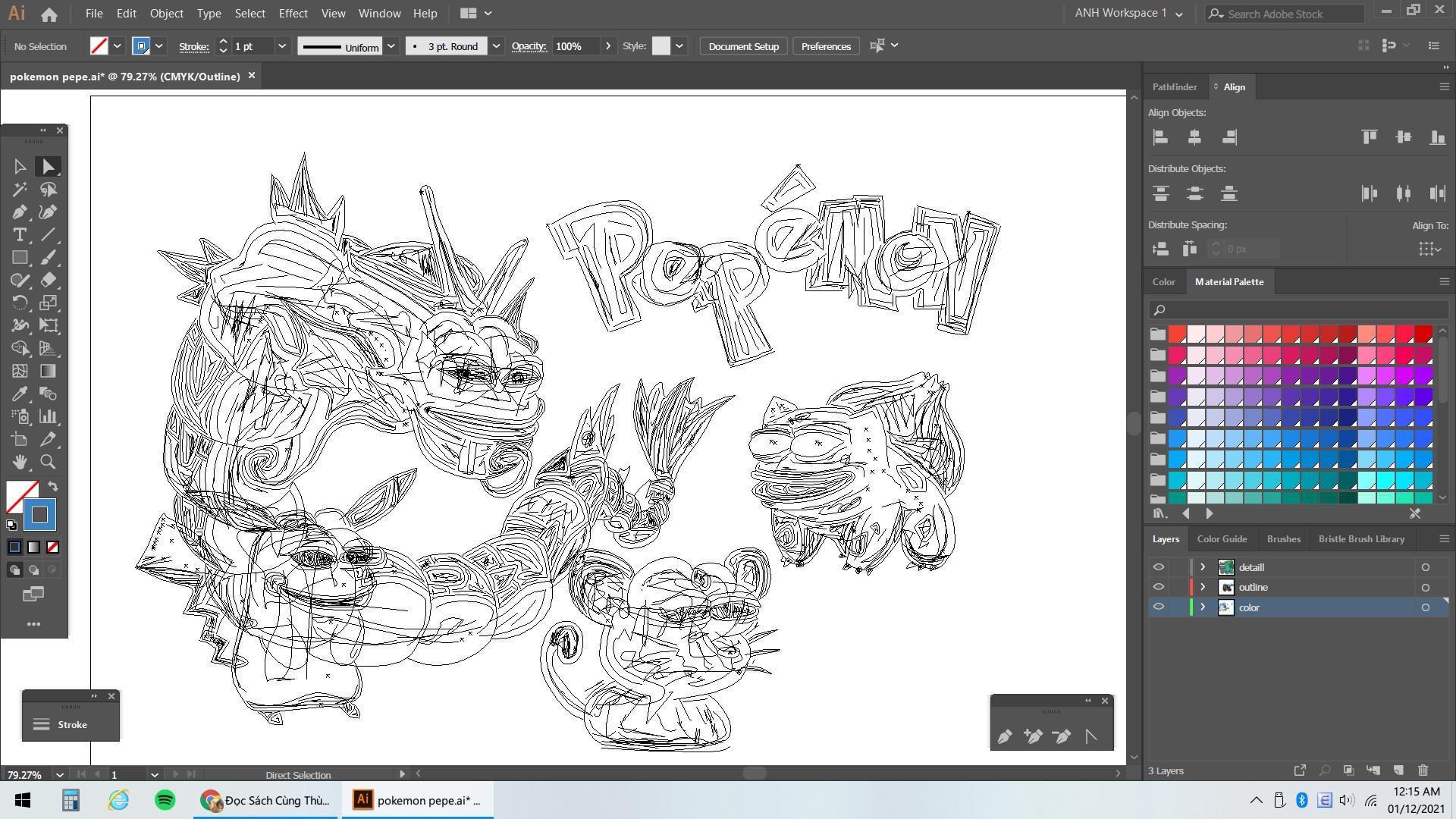The width and height of the screenshot is (1456, 819).
Task: Target the color layer circle
Action: (x=1425, y=607)
